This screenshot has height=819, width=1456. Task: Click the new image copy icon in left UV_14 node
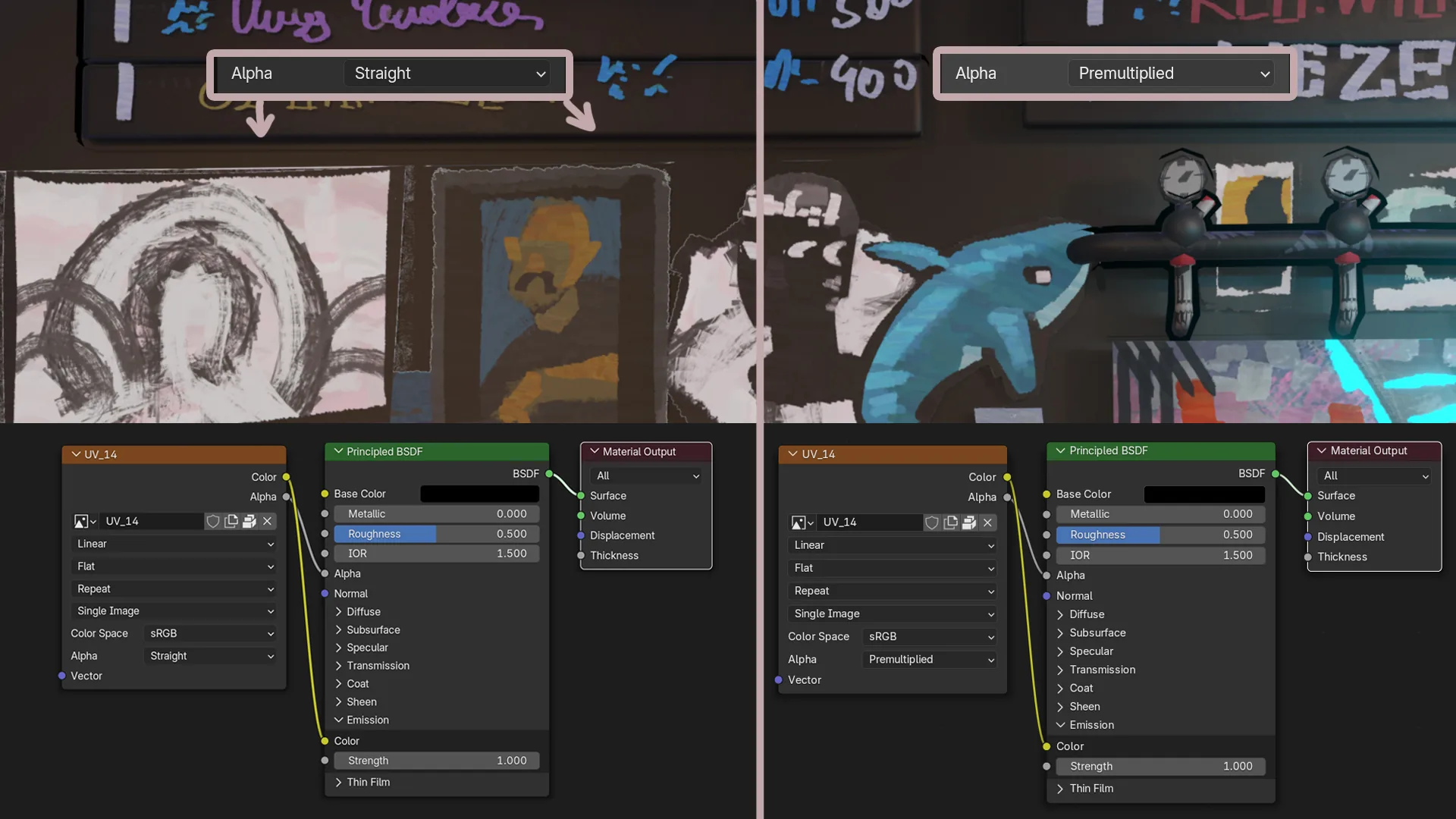click(x=231, y=521)
